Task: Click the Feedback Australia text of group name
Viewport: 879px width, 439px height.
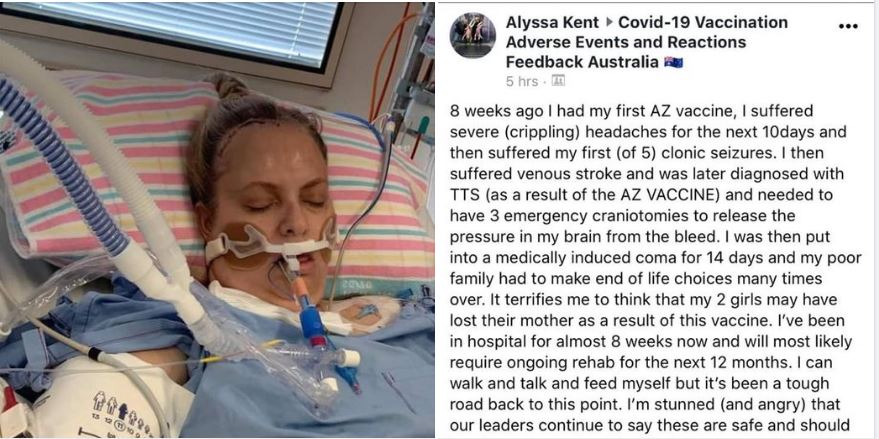Action: pyautogui.click(x=582, y=62)
